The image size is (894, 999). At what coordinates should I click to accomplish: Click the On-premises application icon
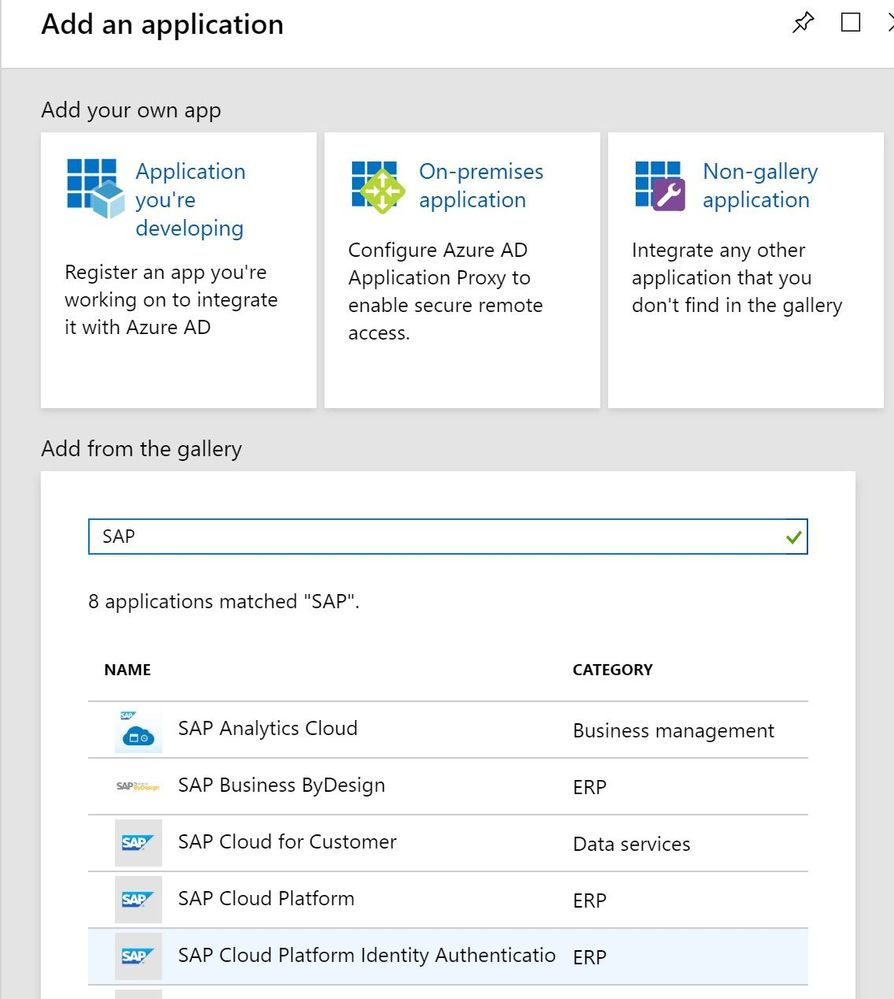click(377, 186)
